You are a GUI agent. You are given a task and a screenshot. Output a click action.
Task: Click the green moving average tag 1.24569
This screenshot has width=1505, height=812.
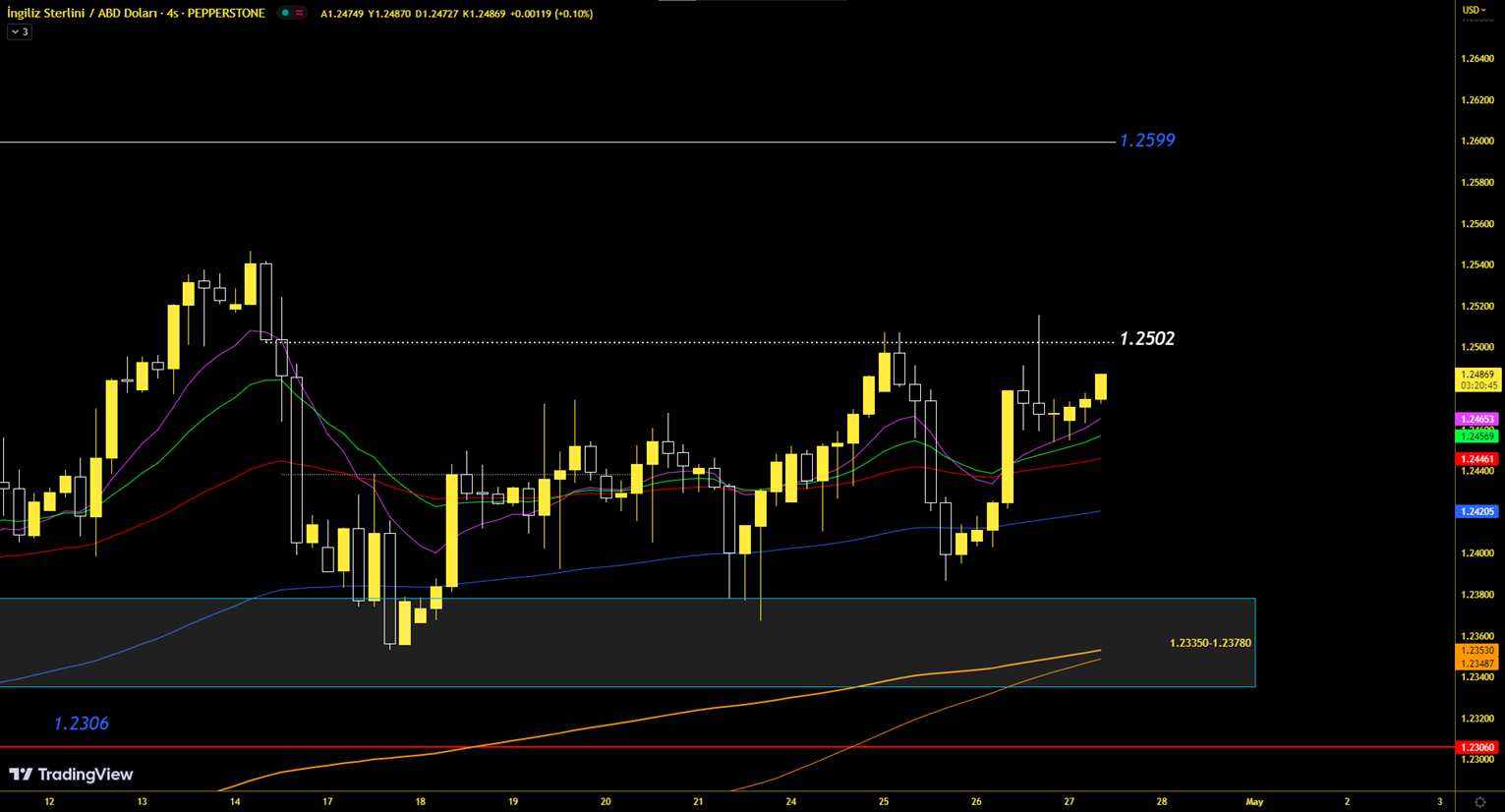pyautogui.click(x=1477, y=435)
